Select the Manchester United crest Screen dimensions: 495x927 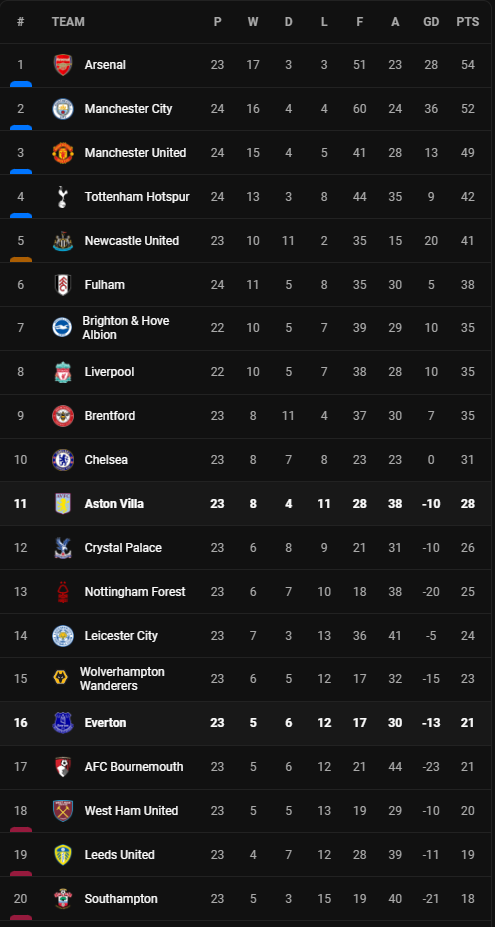pyautogui.click(x=63, y=153)
